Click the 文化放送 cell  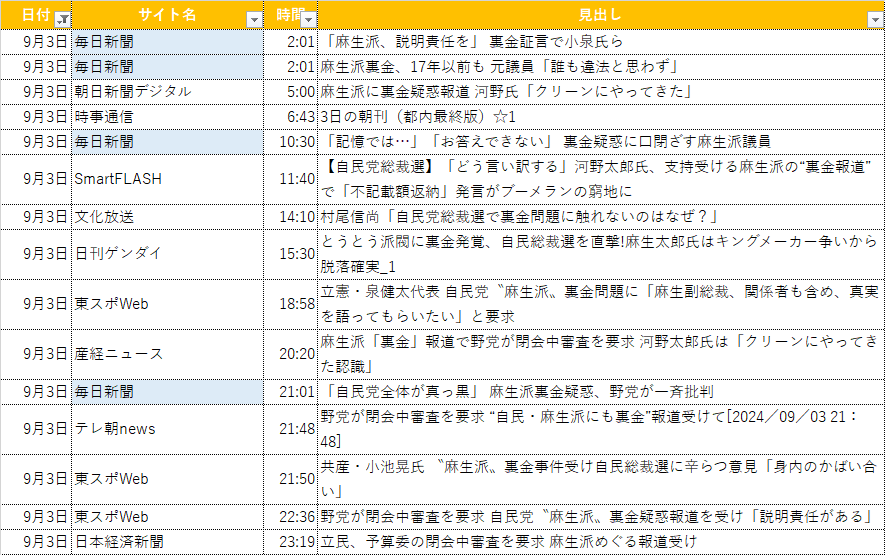168,216
